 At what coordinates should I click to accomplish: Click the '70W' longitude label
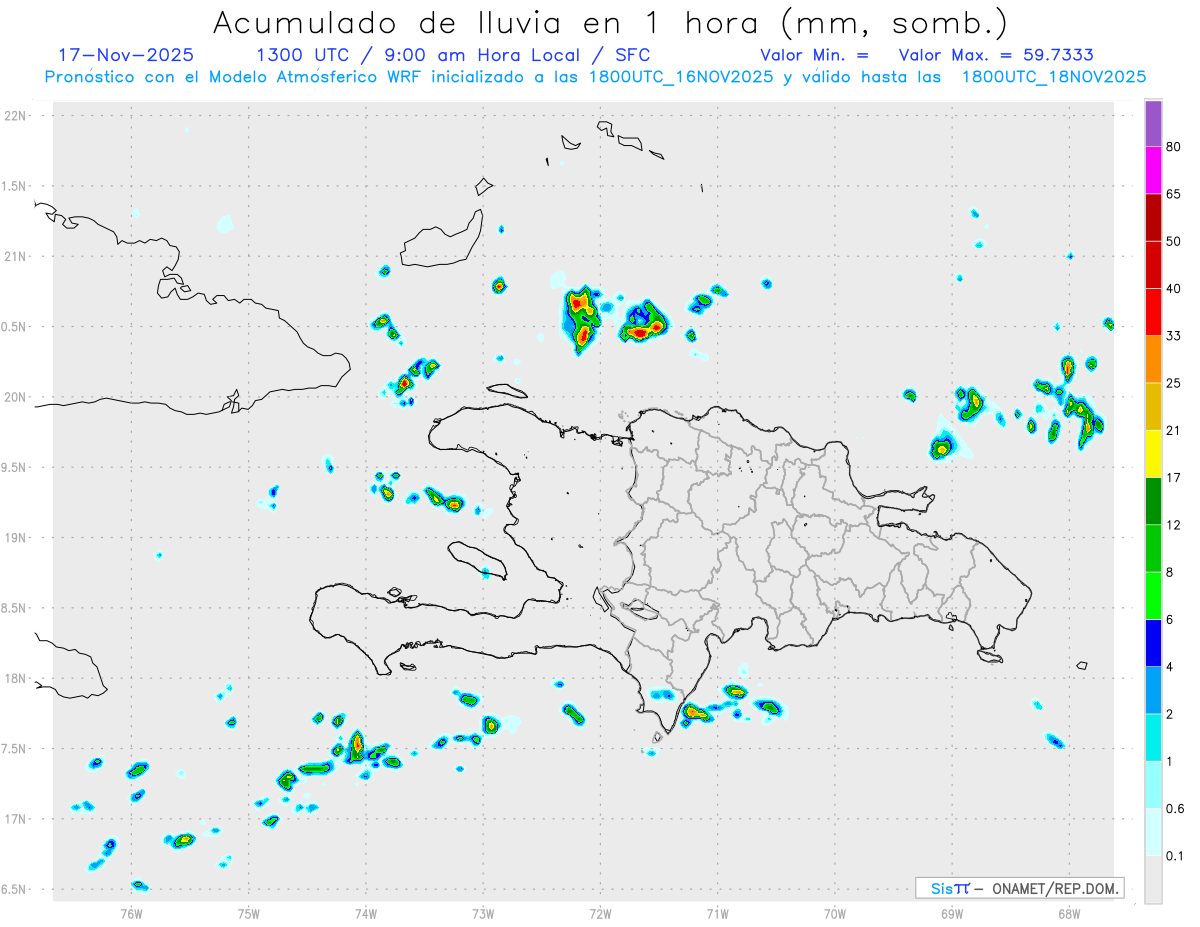(835, 913)
